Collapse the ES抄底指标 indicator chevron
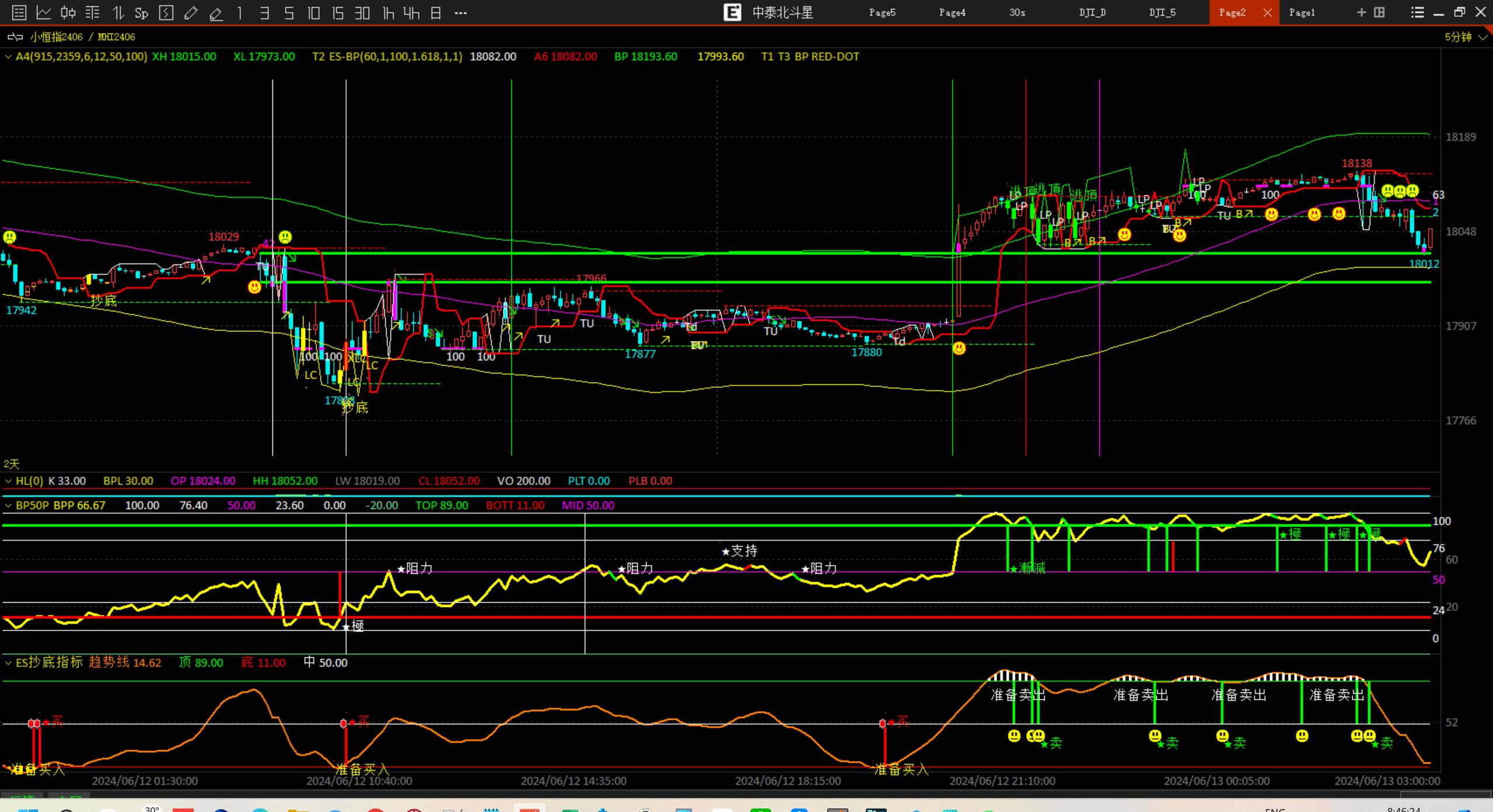 click(x=8, y=663)
